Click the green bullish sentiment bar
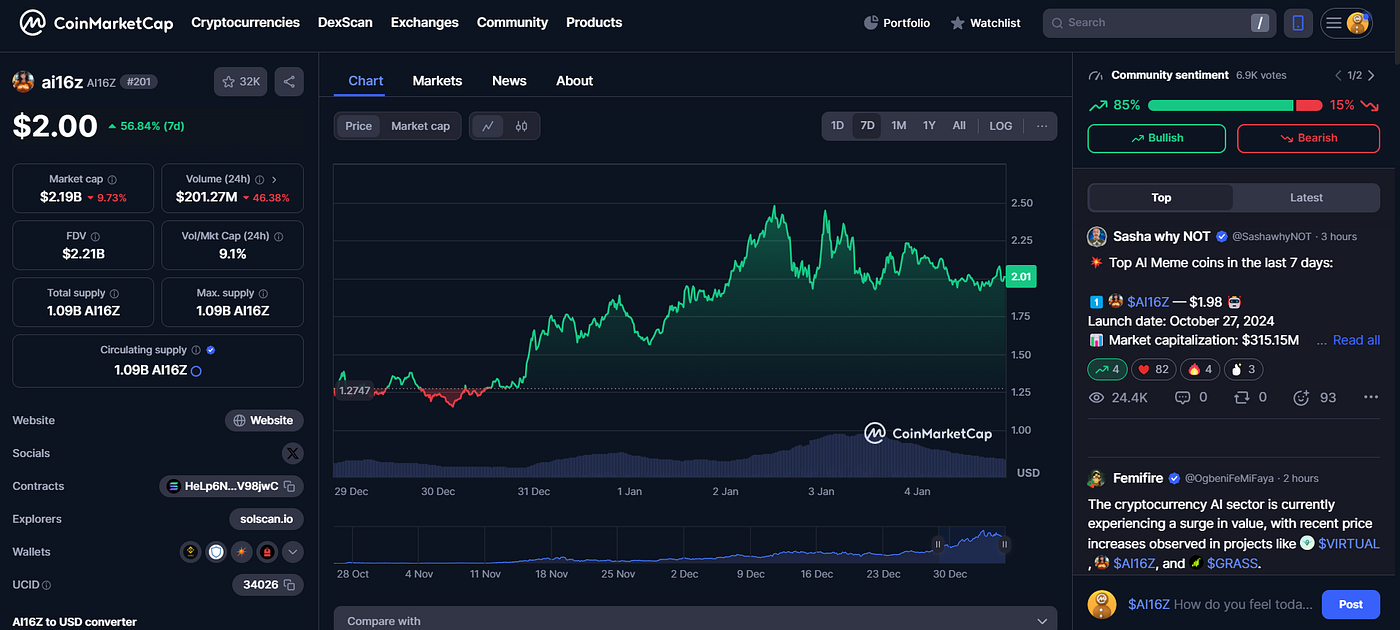The height and width of the screenshot is (630, 1400). click(1220, 105)
